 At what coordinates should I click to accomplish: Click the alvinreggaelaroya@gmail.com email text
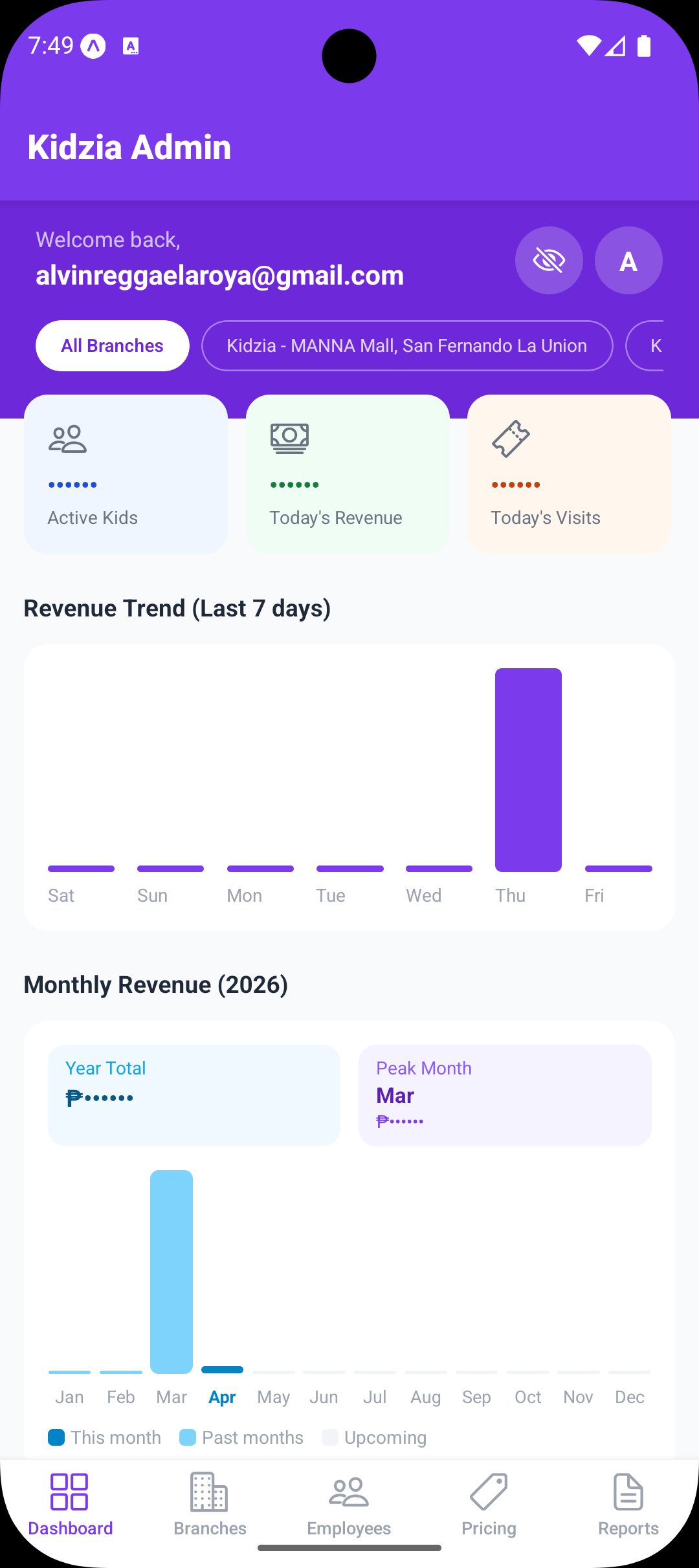220,276
